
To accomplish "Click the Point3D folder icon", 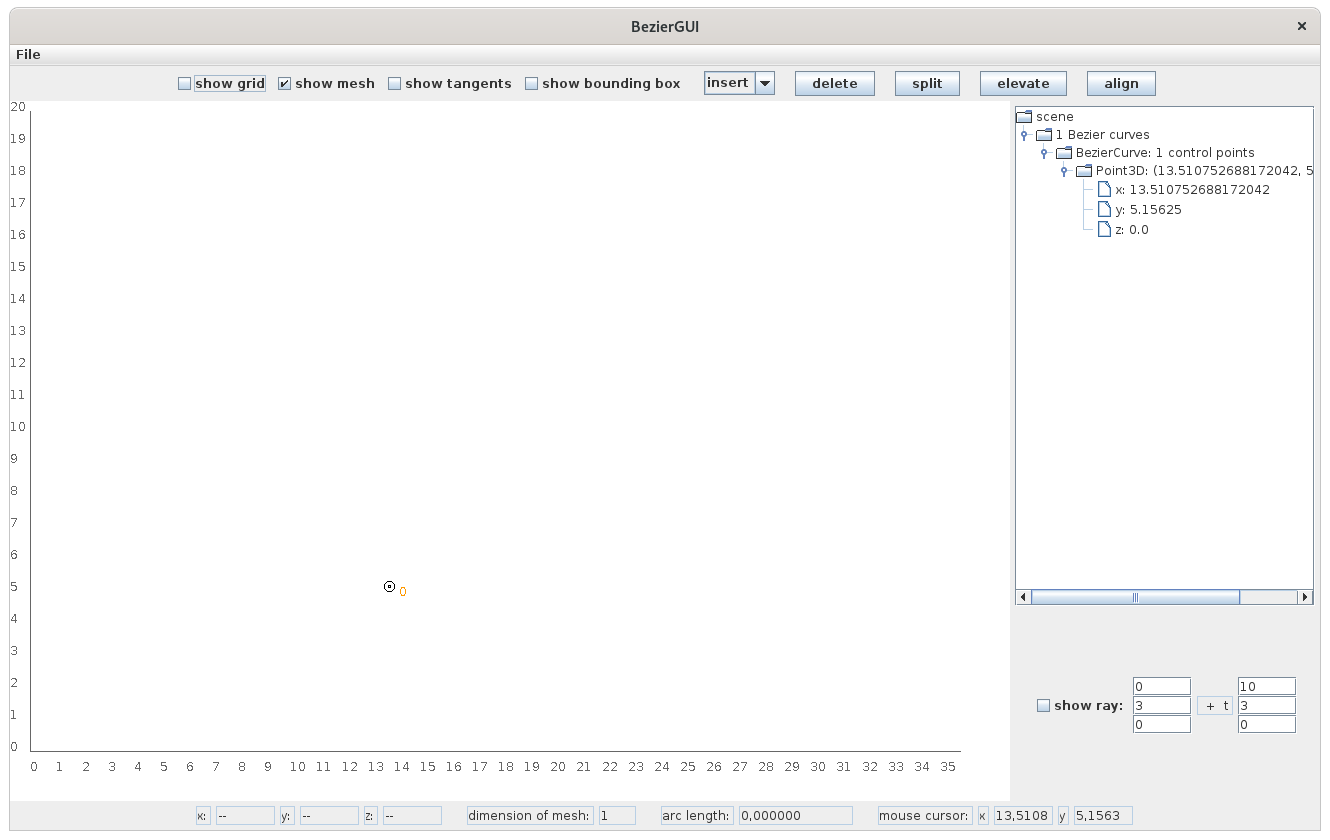I will coord(1083,171).
